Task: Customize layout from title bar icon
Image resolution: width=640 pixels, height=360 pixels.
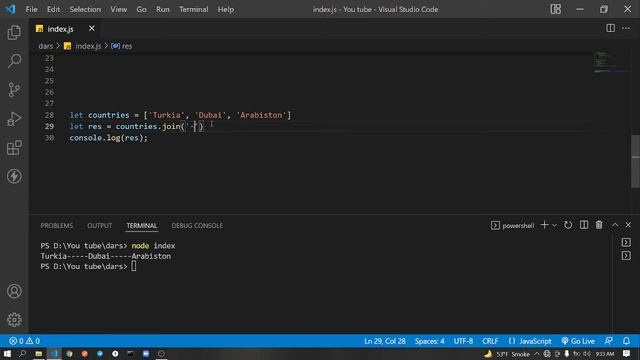Action: pos(556,9)
